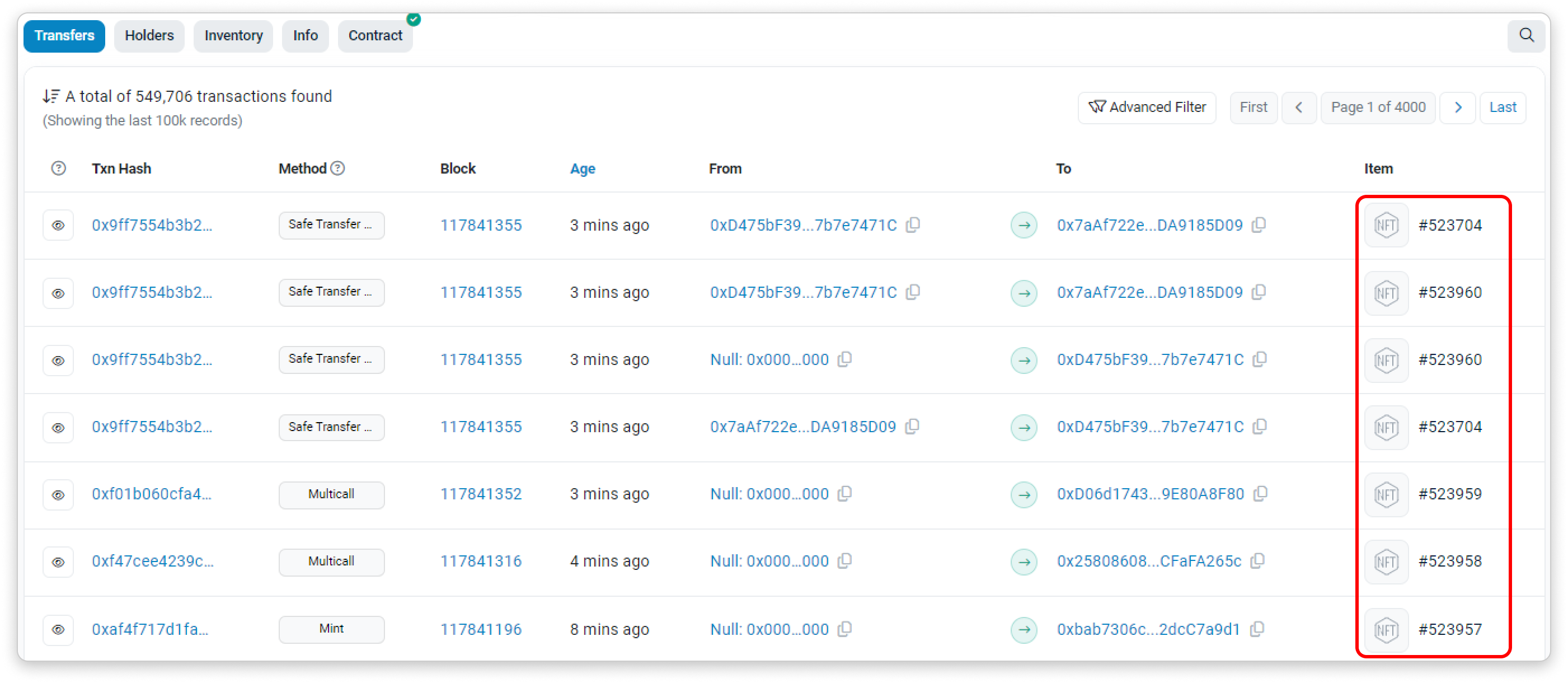Copy To address 0x25808608...CFaFA265c
Viewport: 1568px width, 683px height.
click(x=1257, y=560)
